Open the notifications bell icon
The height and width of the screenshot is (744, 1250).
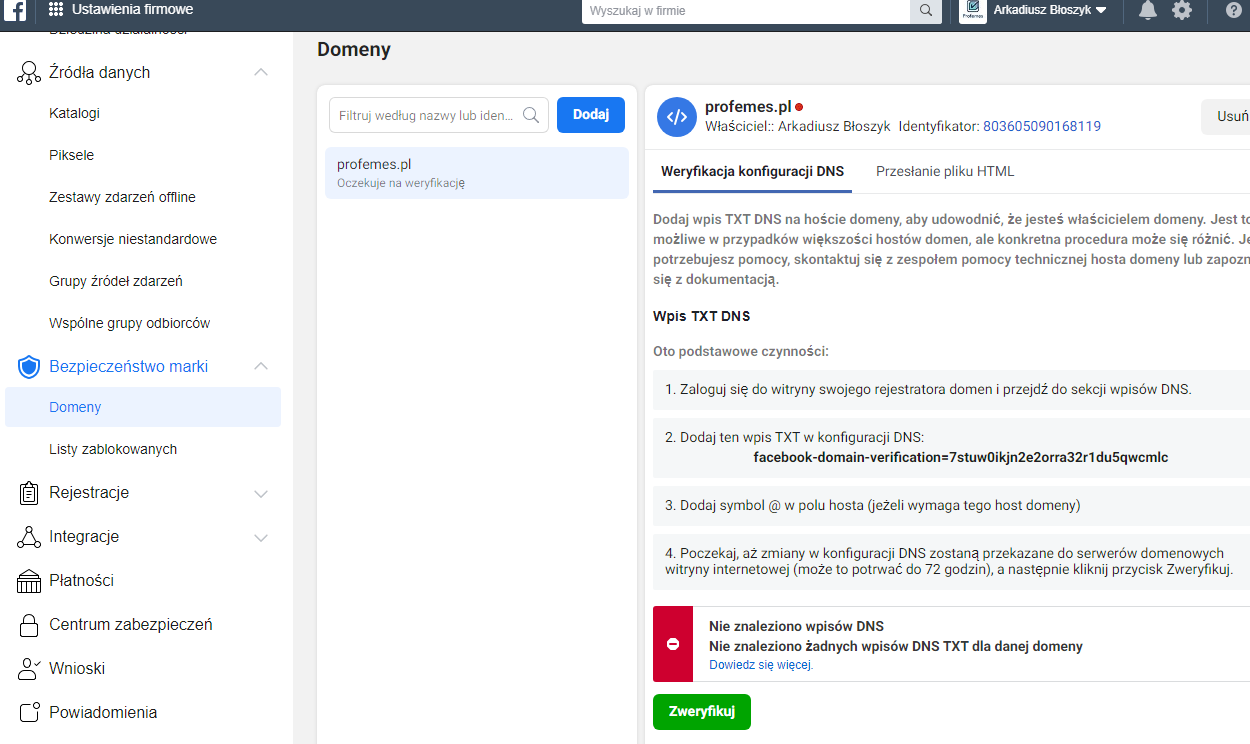[1148, 11]
